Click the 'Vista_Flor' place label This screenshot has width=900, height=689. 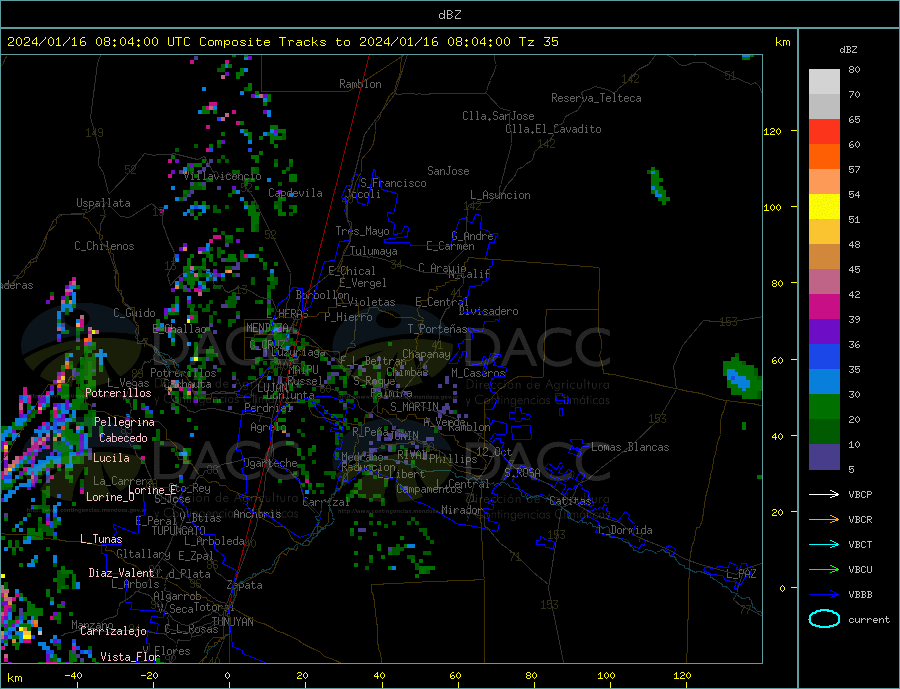click(130, 657)
